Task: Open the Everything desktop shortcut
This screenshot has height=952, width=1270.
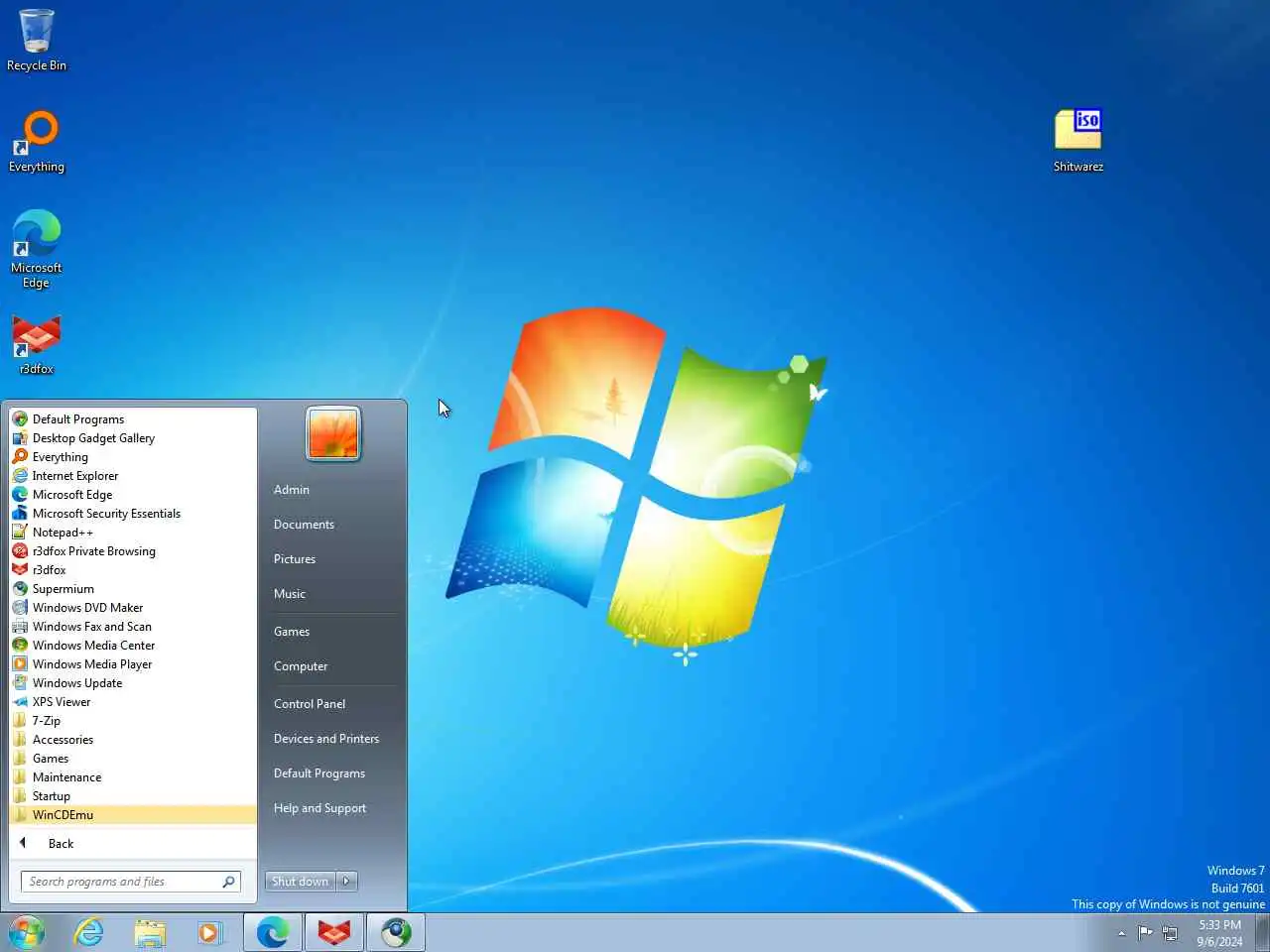Action: point(37,141)
